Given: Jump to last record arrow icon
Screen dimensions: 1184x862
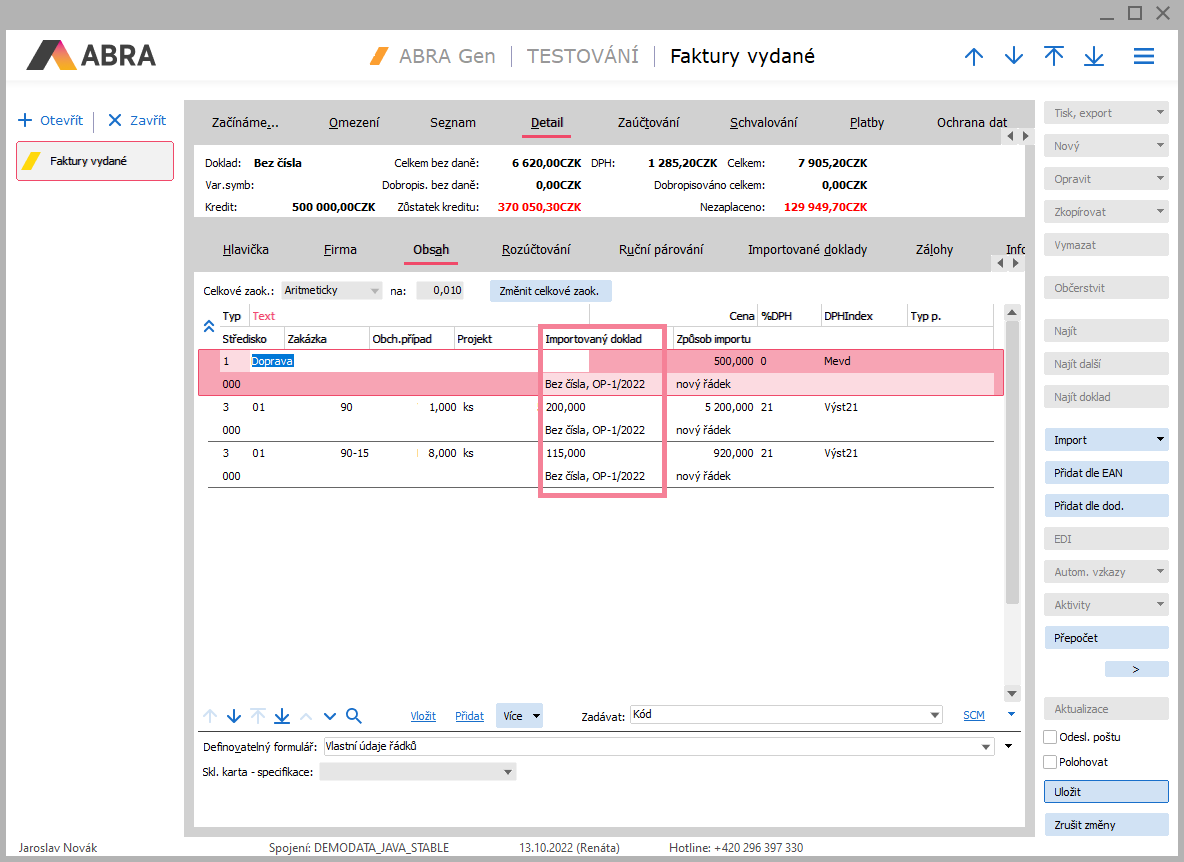Looking at the screenshot, I should tap(1093, 57).
